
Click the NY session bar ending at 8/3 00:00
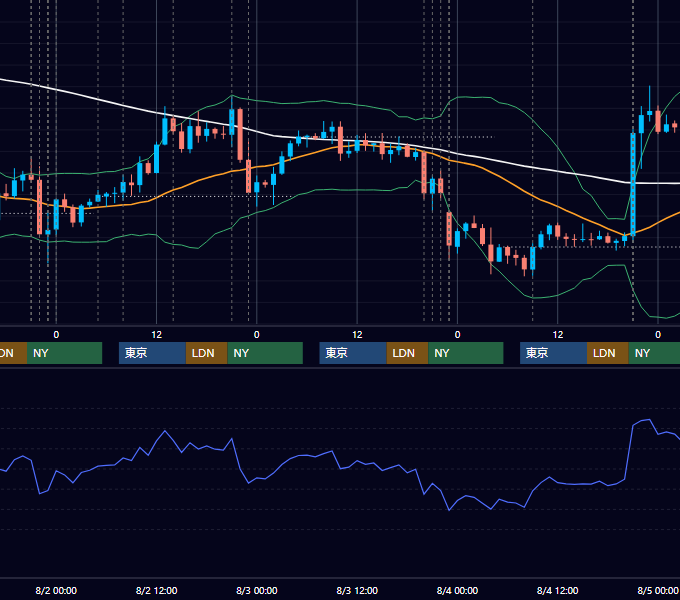[x=265, y=353]
